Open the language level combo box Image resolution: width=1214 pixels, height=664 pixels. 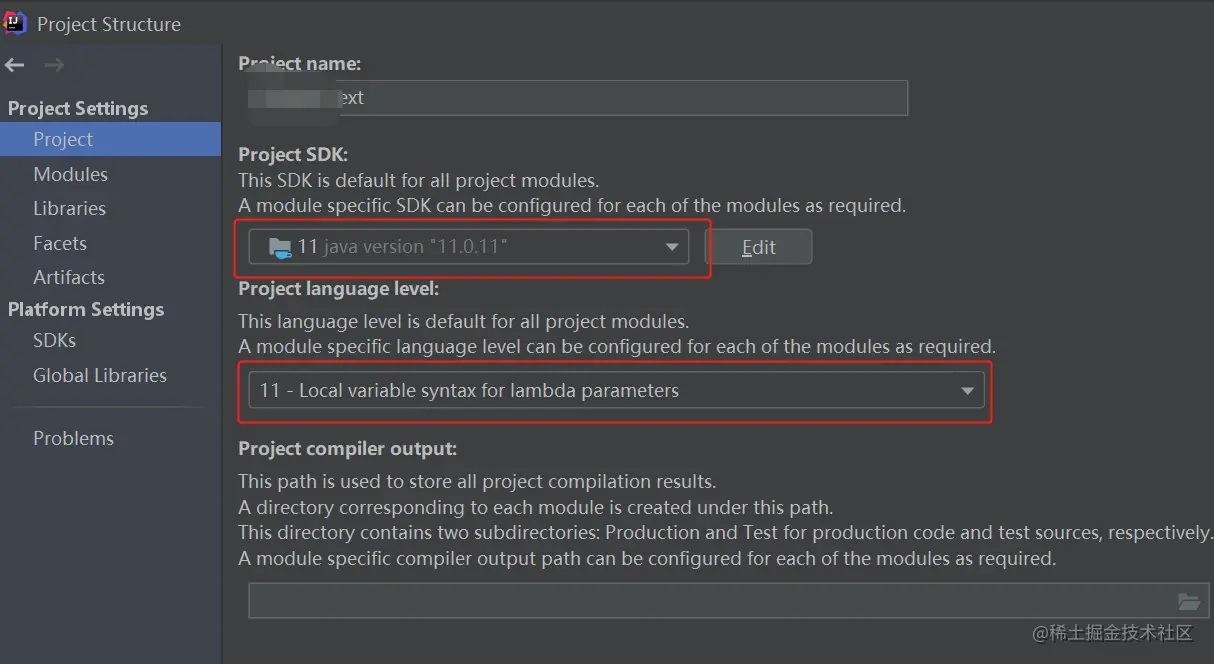[600, 391]
